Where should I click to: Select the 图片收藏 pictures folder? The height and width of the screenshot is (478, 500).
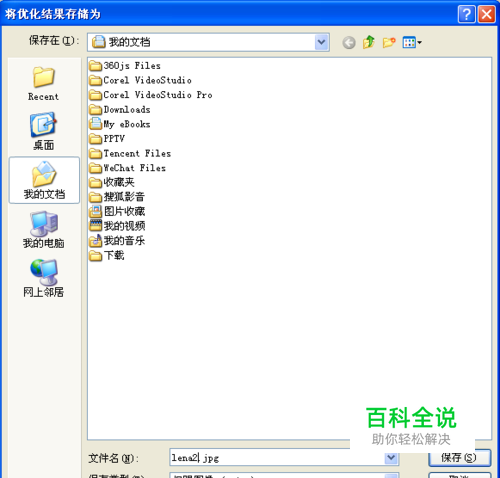pos(117,211)
